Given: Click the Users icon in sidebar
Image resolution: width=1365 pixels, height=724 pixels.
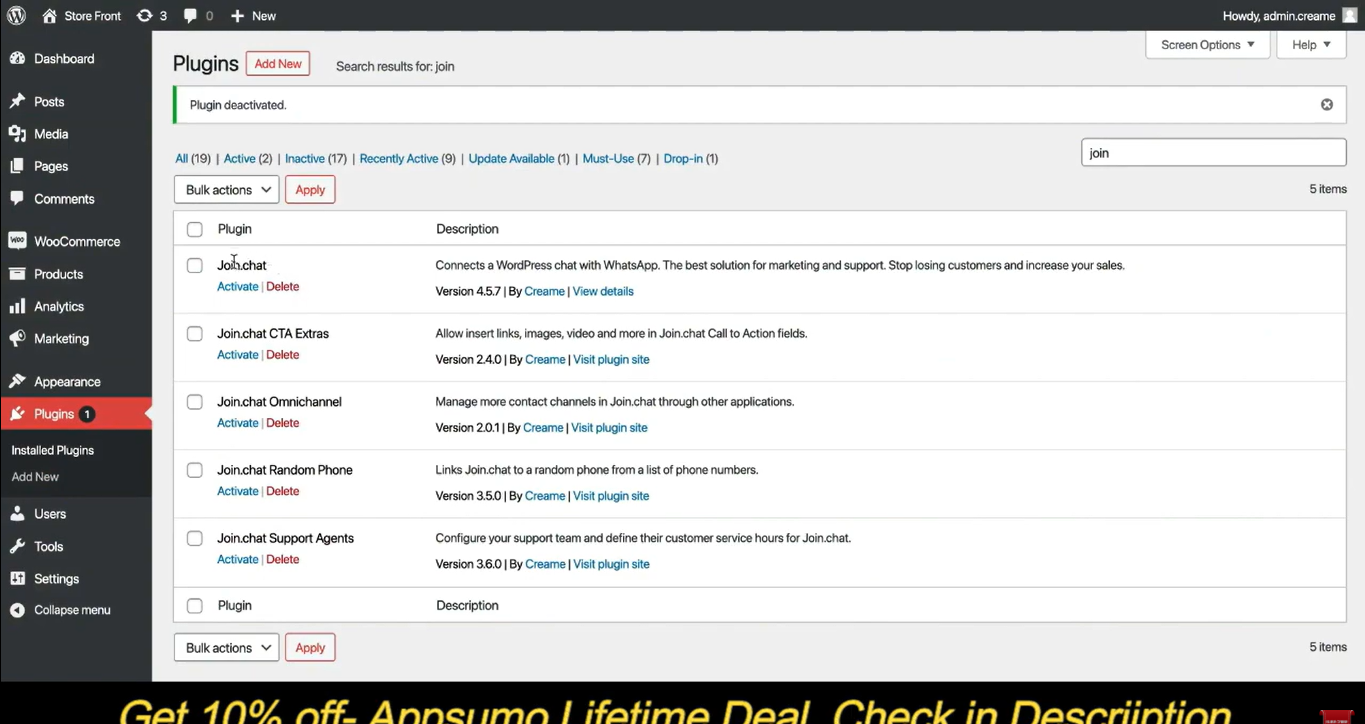Looking at the screenshot, I should coord(17,514).
